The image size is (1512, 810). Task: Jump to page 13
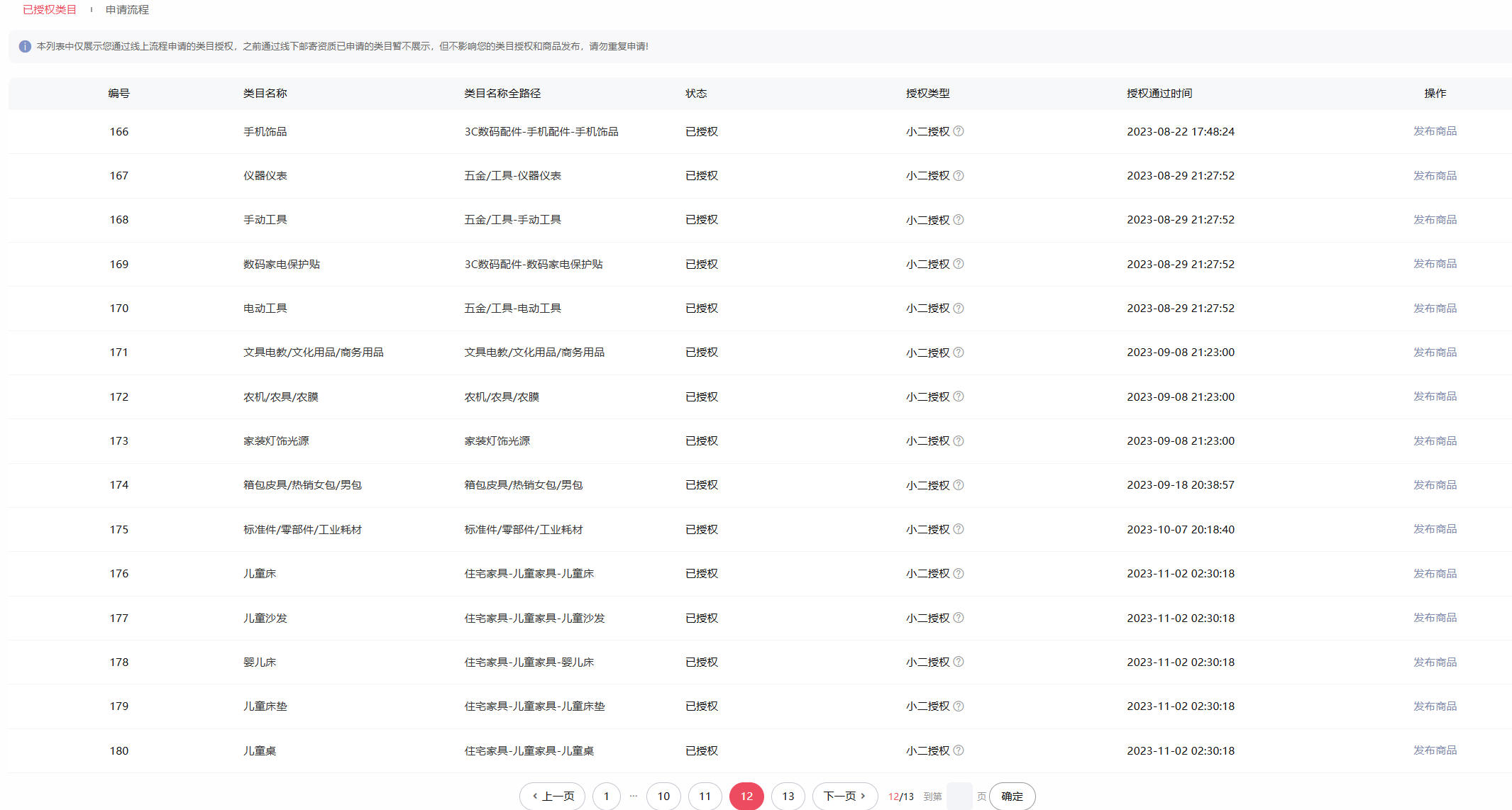click(788, 797)
